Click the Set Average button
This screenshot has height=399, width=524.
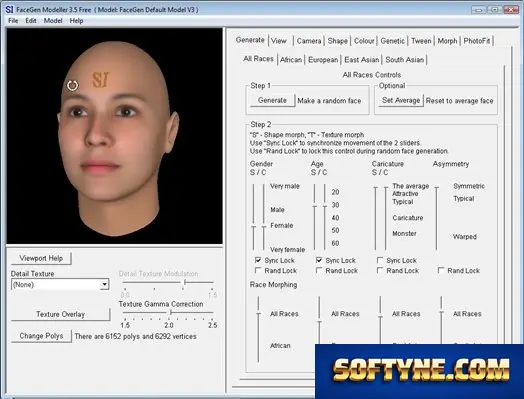click(x=401, y=100)
